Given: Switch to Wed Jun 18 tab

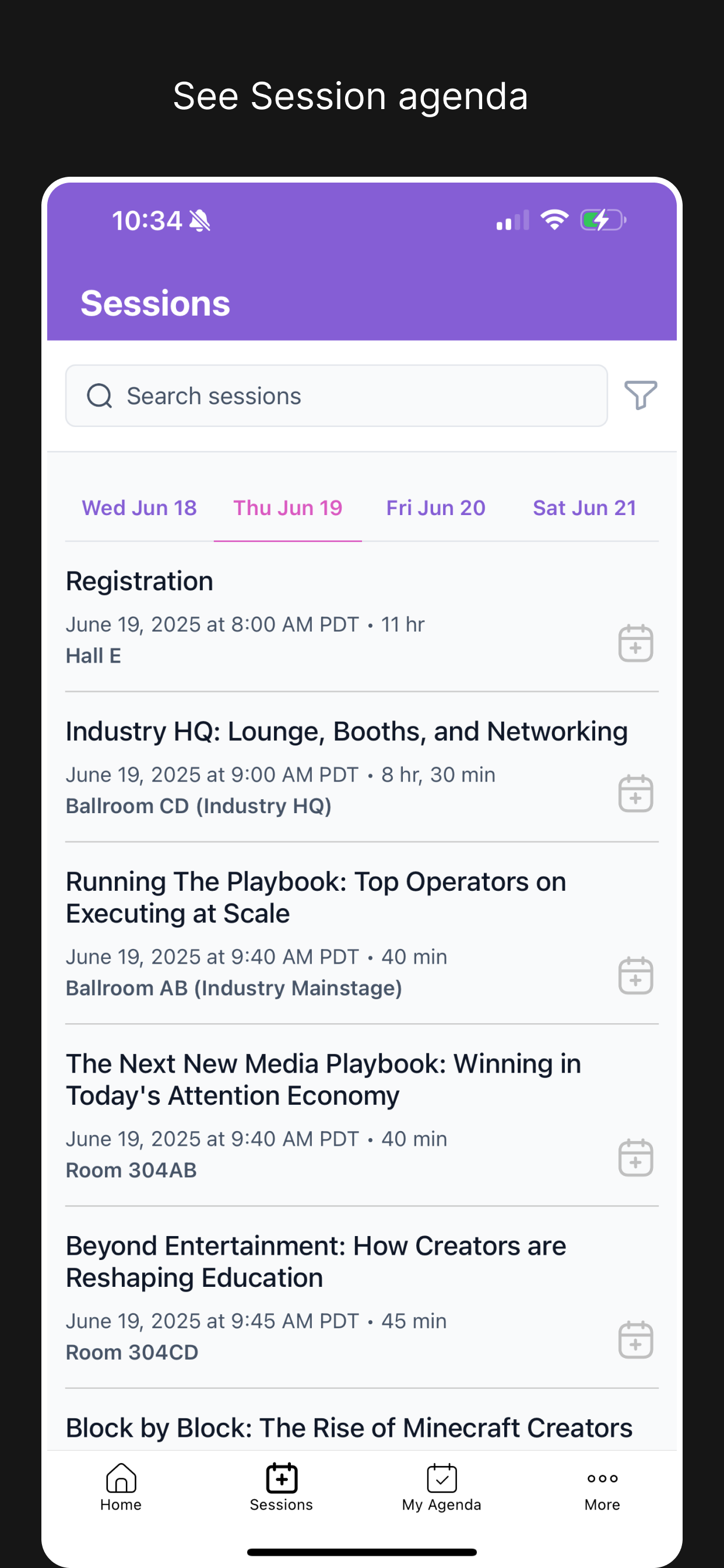Looking at the screenshot, I should click(139, 508).
